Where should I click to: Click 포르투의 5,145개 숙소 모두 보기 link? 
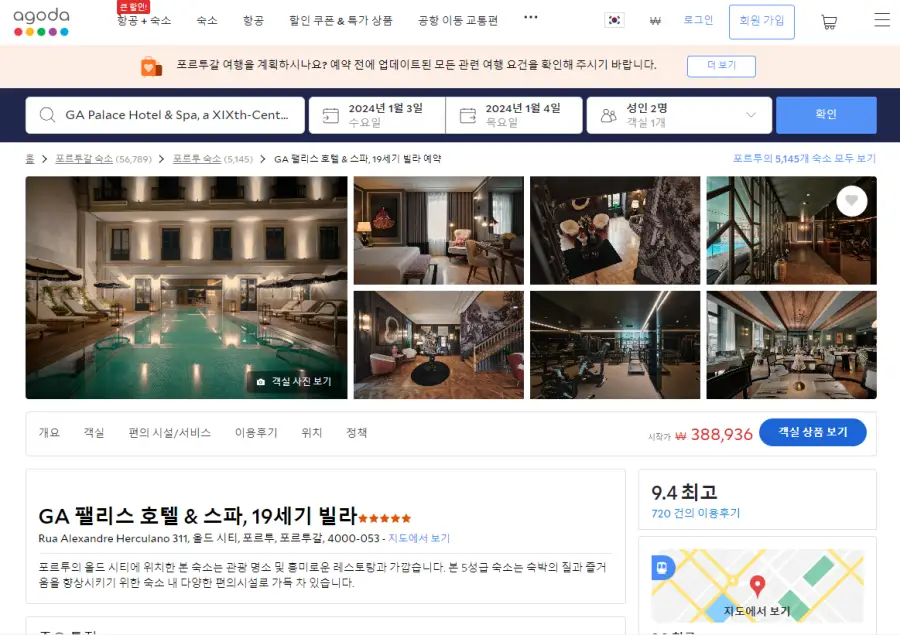tap(805, 158)
